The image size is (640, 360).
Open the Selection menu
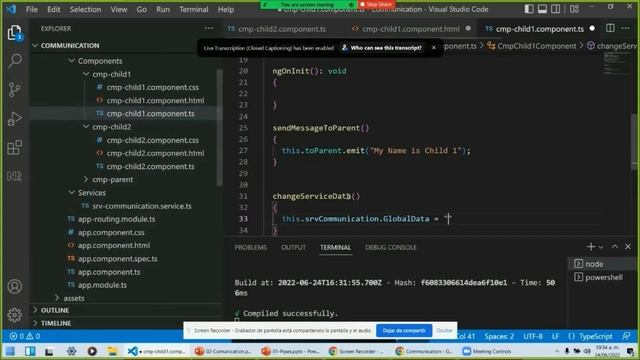(x=85, y=9)
